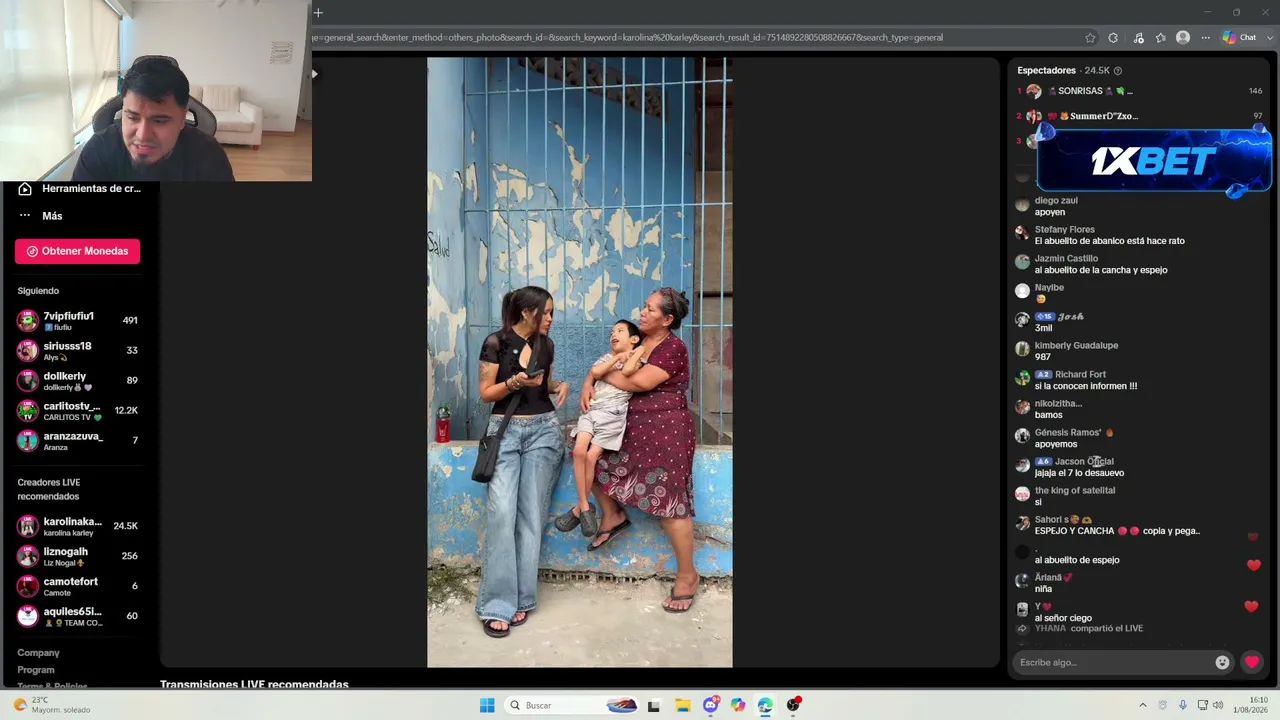
Task: Open Stefany Flores chat commenter
Action: [1065, 230]
